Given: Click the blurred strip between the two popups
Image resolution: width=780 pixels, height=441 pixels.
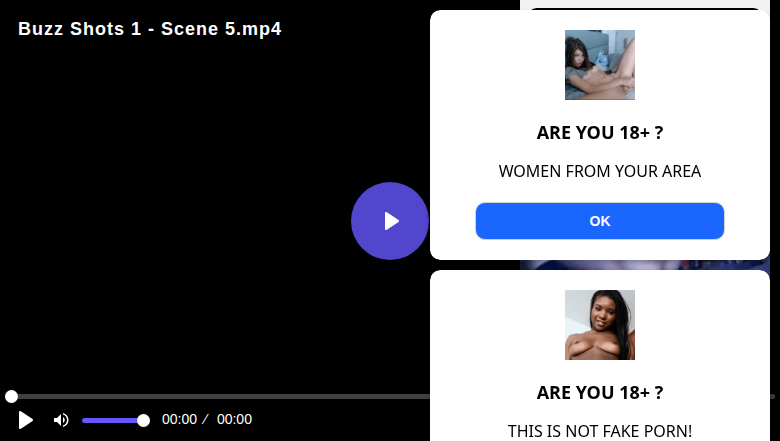Looking at the screenshot, I should 645,265.
